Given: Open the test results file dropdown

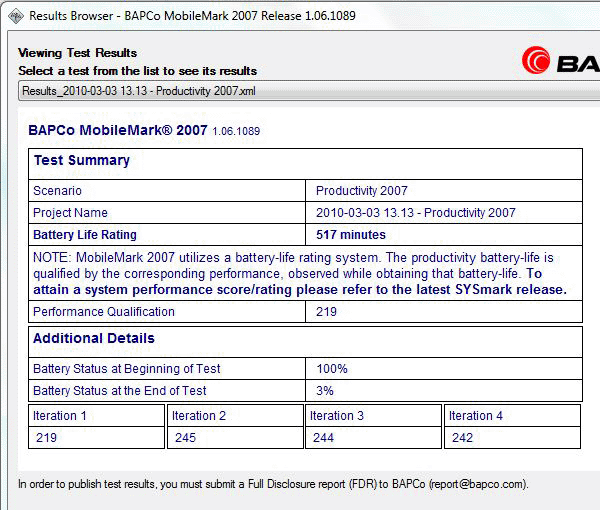Looking at the screenshot, I should tap(309, 91).
